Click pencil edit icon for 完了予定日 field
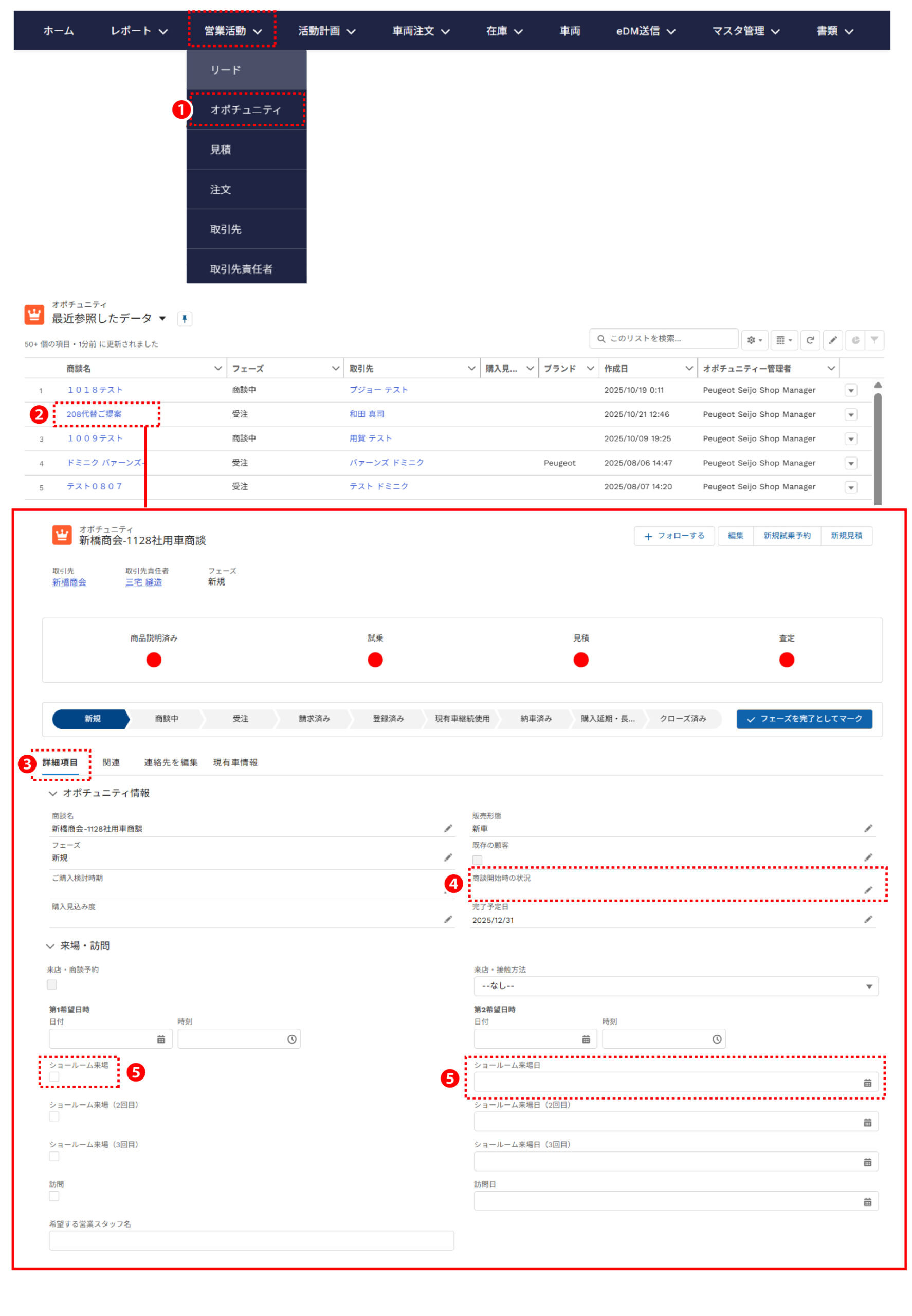 click(867, 919)
